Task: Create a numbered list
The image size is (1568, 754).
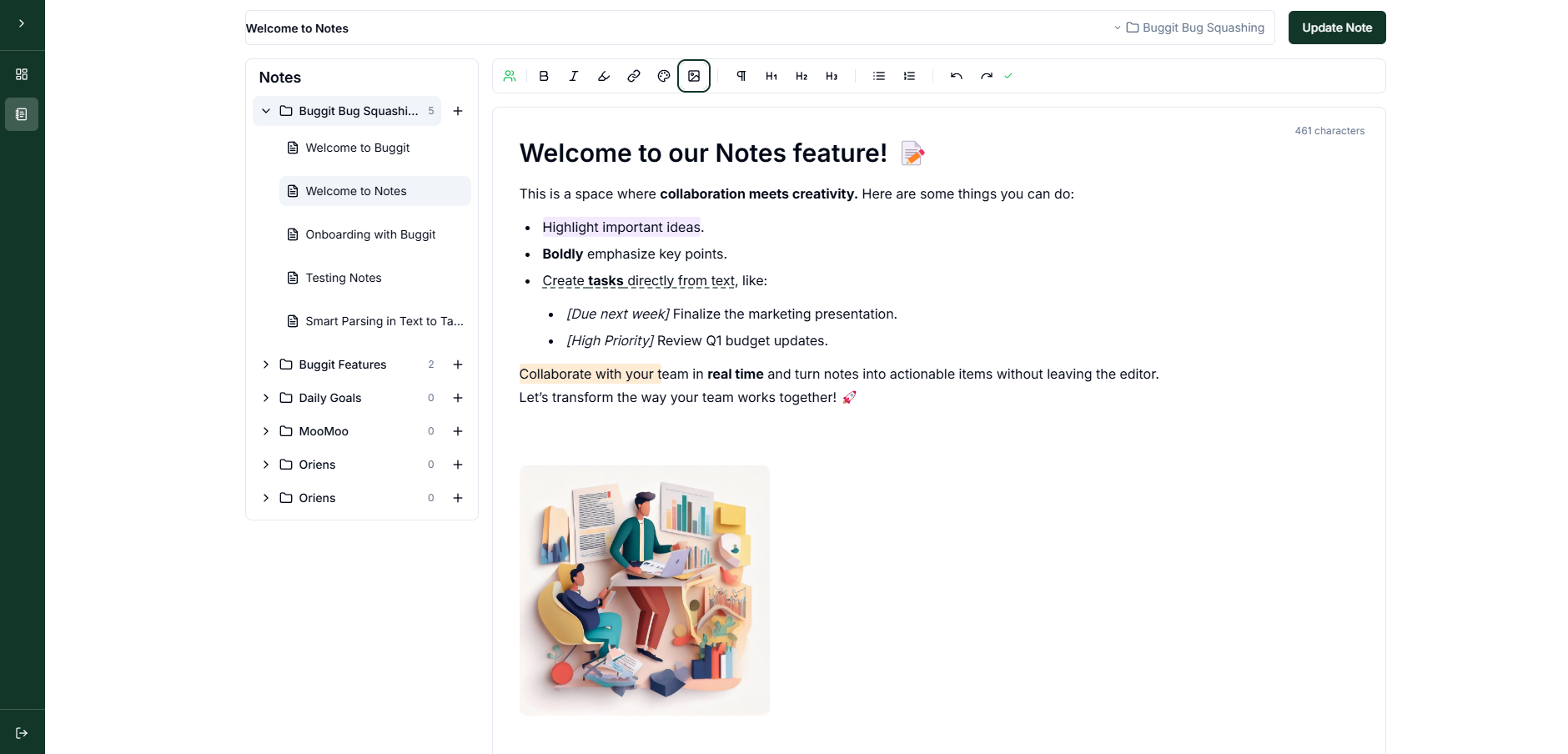Action: coord(909,76)
